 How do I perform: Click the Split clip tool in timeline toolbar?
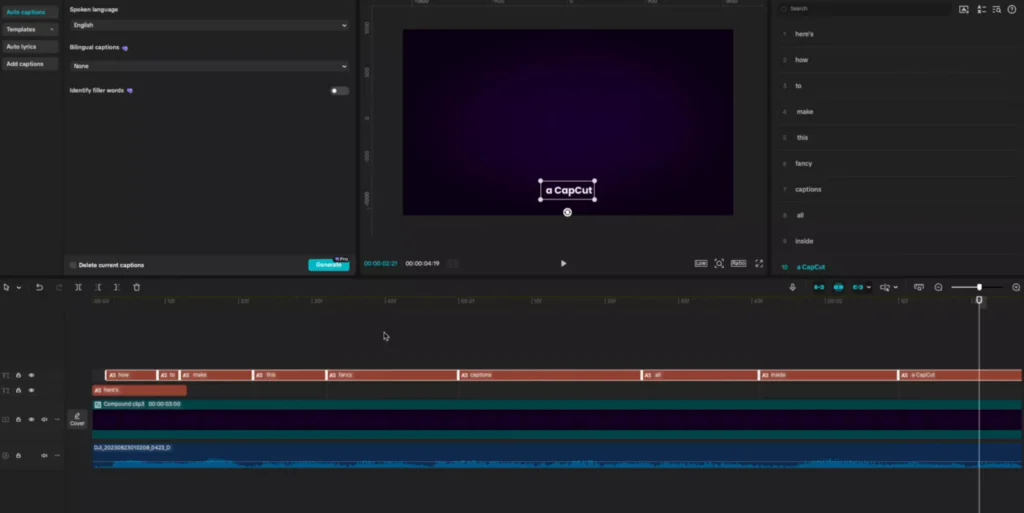78,287
